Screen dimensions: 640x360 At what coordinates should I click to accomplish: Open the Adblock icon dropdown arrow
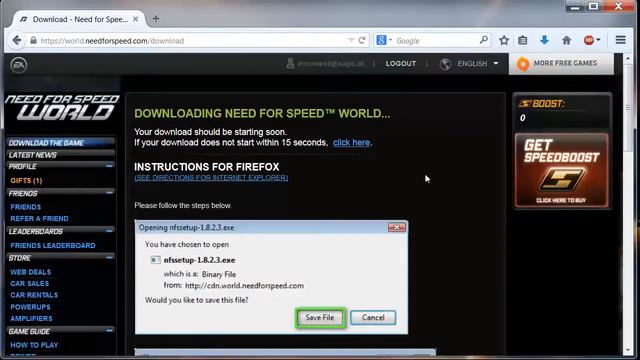[x=598, y=40]
